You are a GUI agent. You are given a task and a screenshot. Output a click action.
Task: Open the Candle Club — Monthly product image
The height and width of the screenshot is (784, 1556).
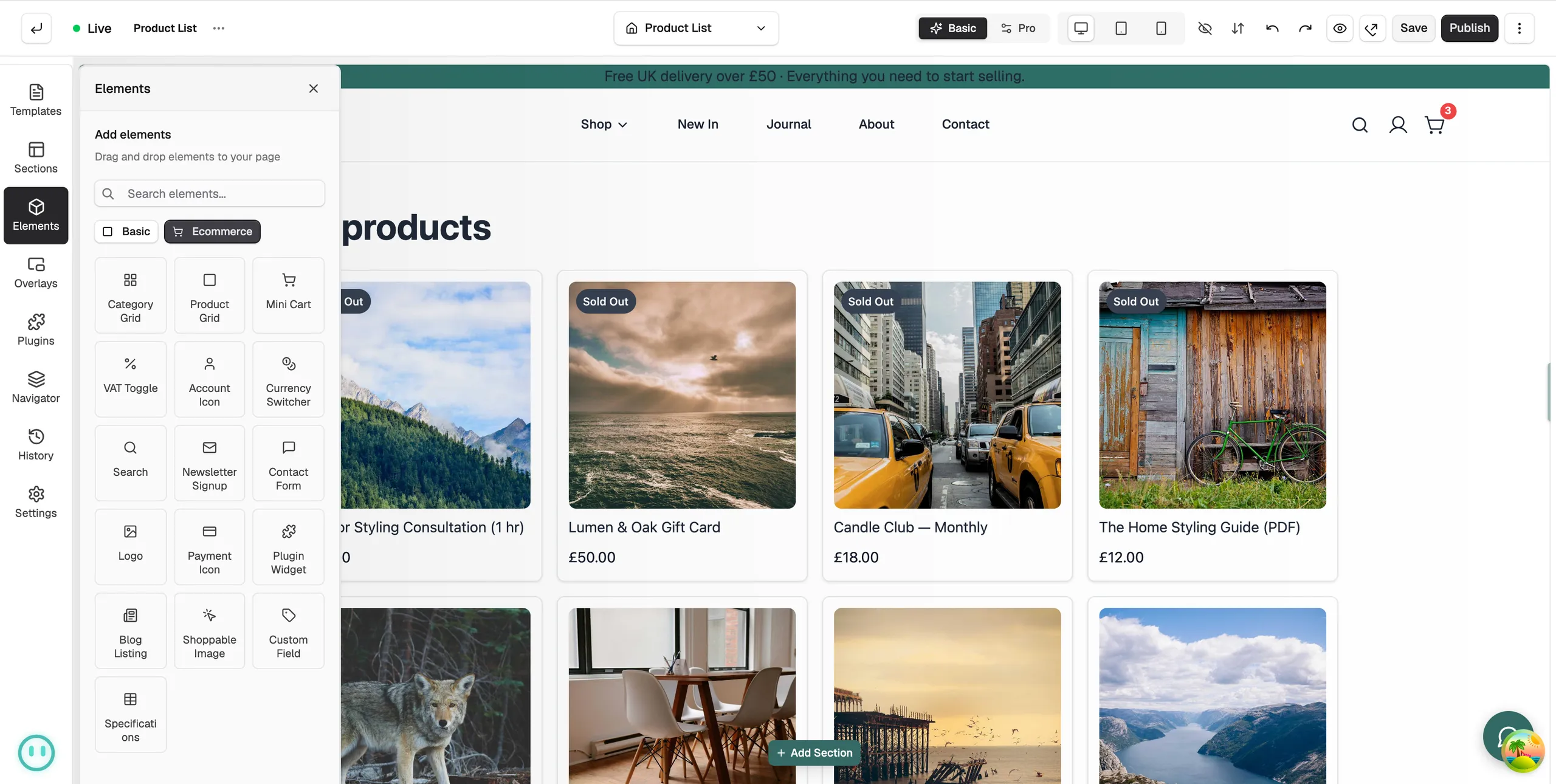[947, 395]
